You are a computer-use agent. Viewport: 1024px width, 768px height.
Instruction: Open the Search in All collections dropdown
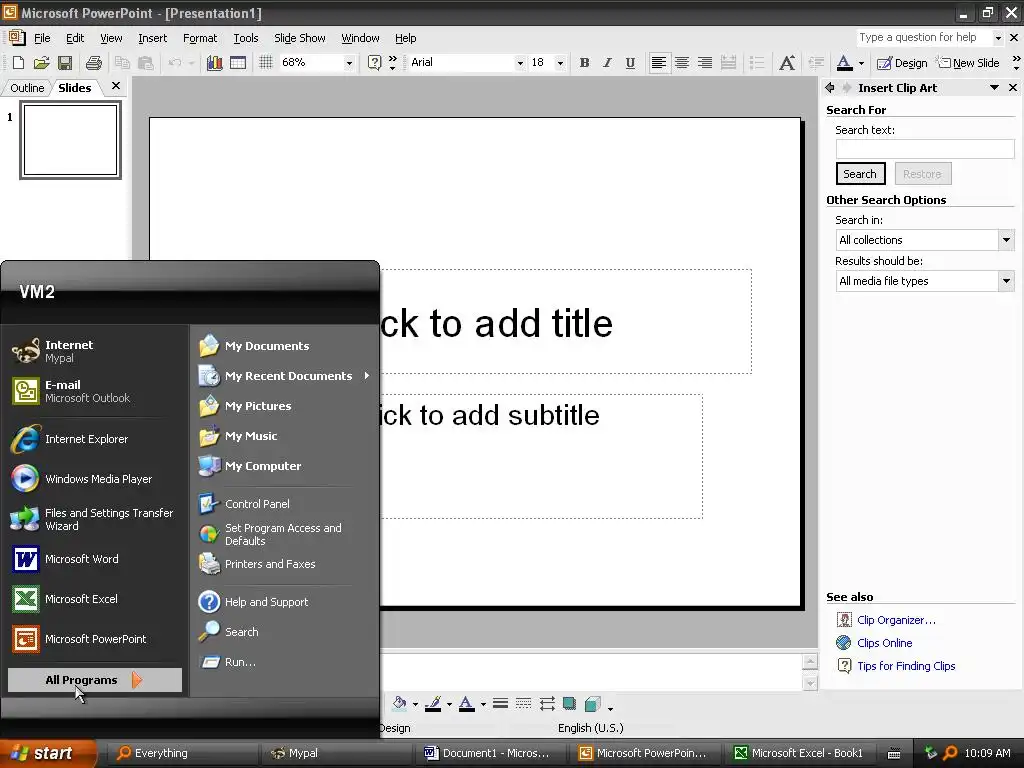1006,240
